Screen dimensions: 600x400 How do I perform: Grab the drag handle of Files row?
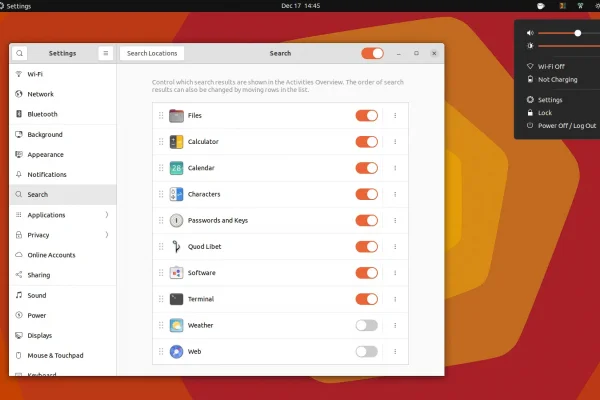click(x=161, y=115)
